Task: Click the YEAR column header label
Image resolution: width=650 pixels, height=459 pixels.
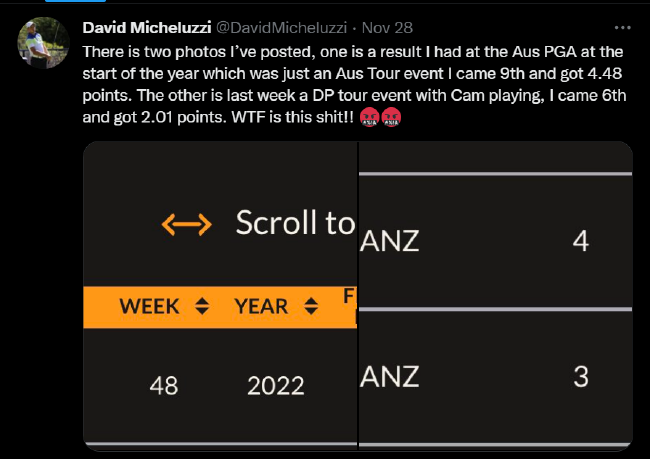Action: [261, 306]
